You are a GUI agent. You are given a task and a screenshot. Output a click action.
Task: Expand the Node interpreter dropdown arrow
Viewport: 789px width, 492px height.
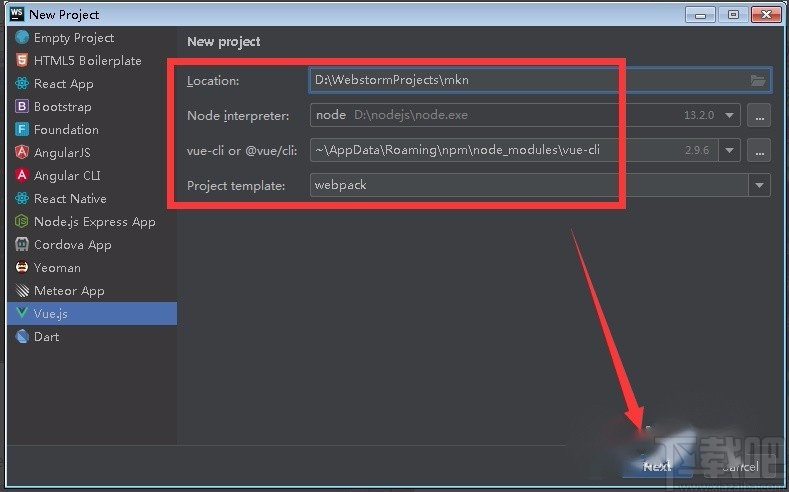(x=729, y=115)
